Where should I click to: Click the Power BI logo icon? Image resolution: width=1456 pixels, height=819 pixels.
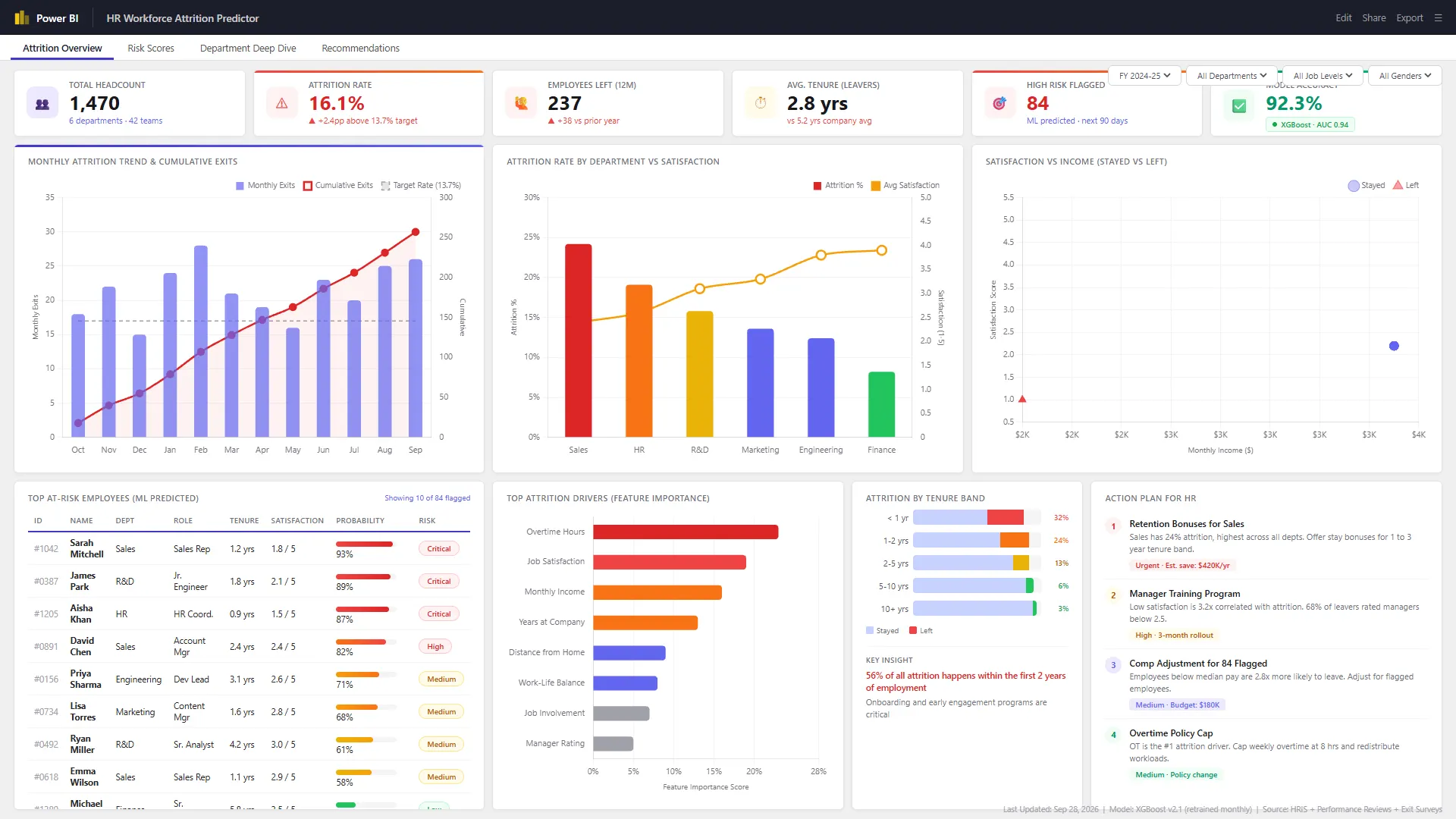click(x=21, y=17)
